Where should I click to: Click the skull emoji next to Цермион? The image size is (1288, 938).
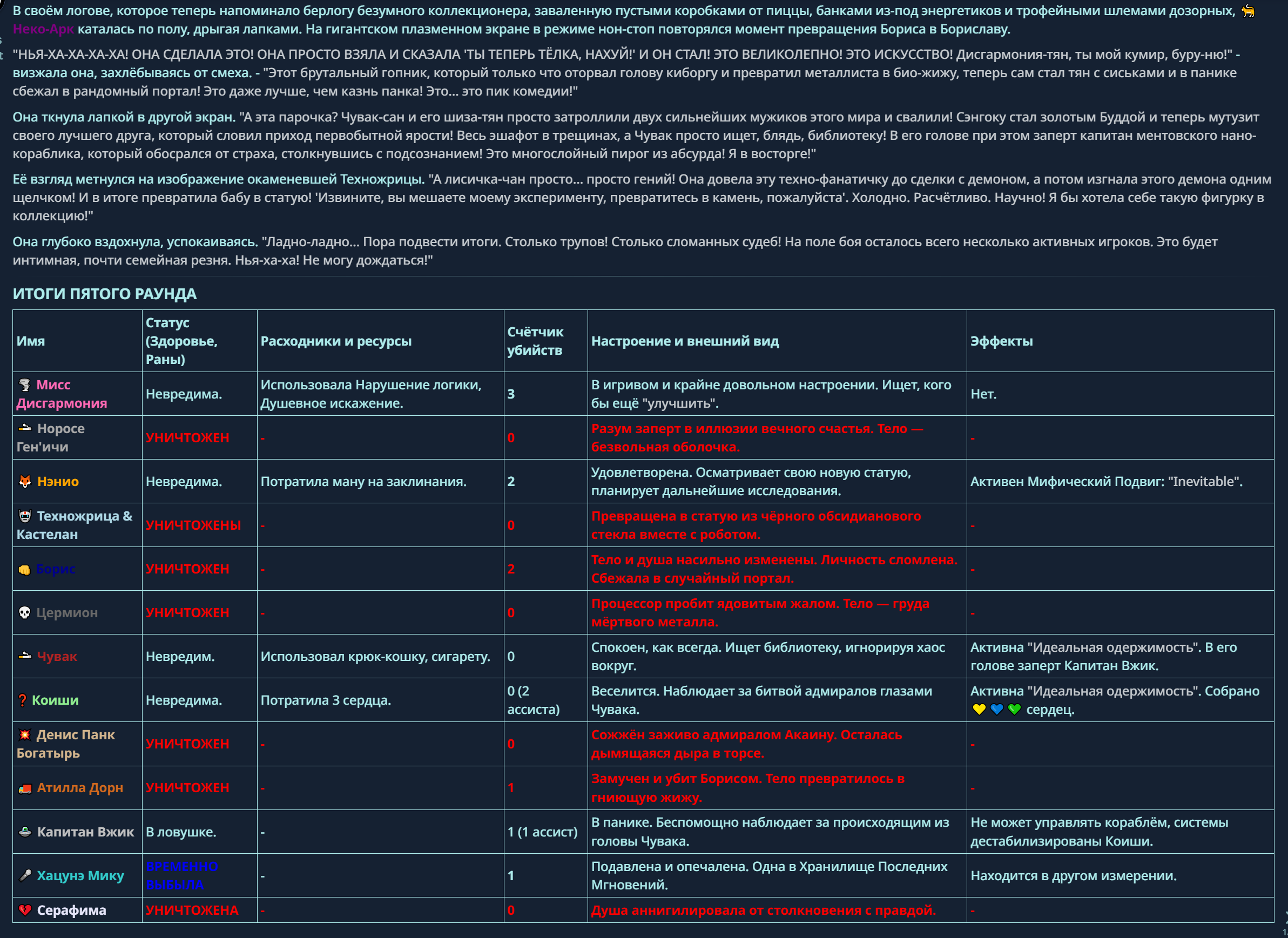(x=24, y=613)
